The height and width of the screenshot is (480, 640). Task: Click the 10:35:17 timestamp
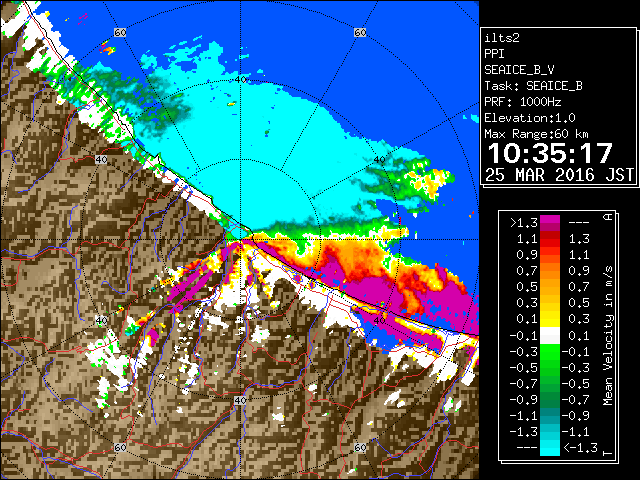(550, 153)
